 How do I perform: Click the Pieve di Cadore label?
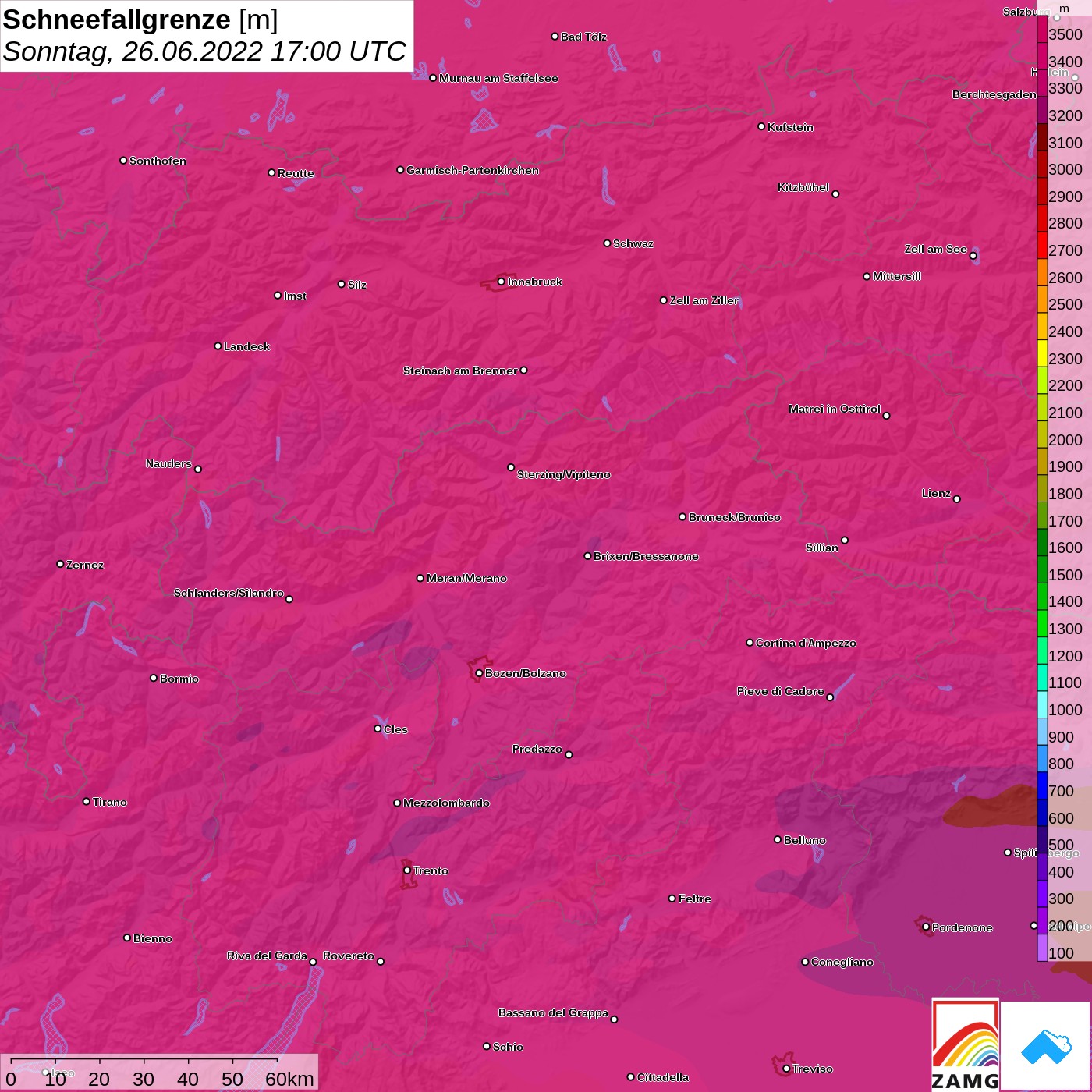point(781,691)
